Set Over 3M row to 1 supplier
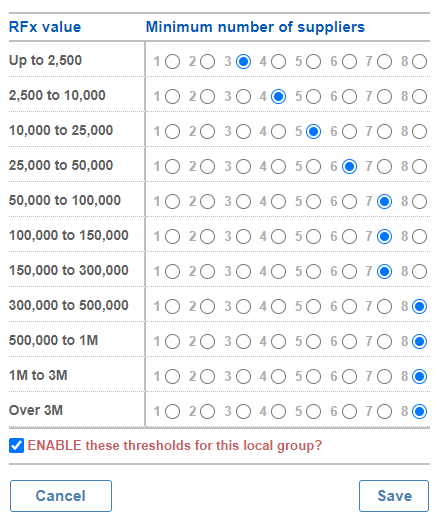This screenshot has width=437, height=521. (172, 412)
